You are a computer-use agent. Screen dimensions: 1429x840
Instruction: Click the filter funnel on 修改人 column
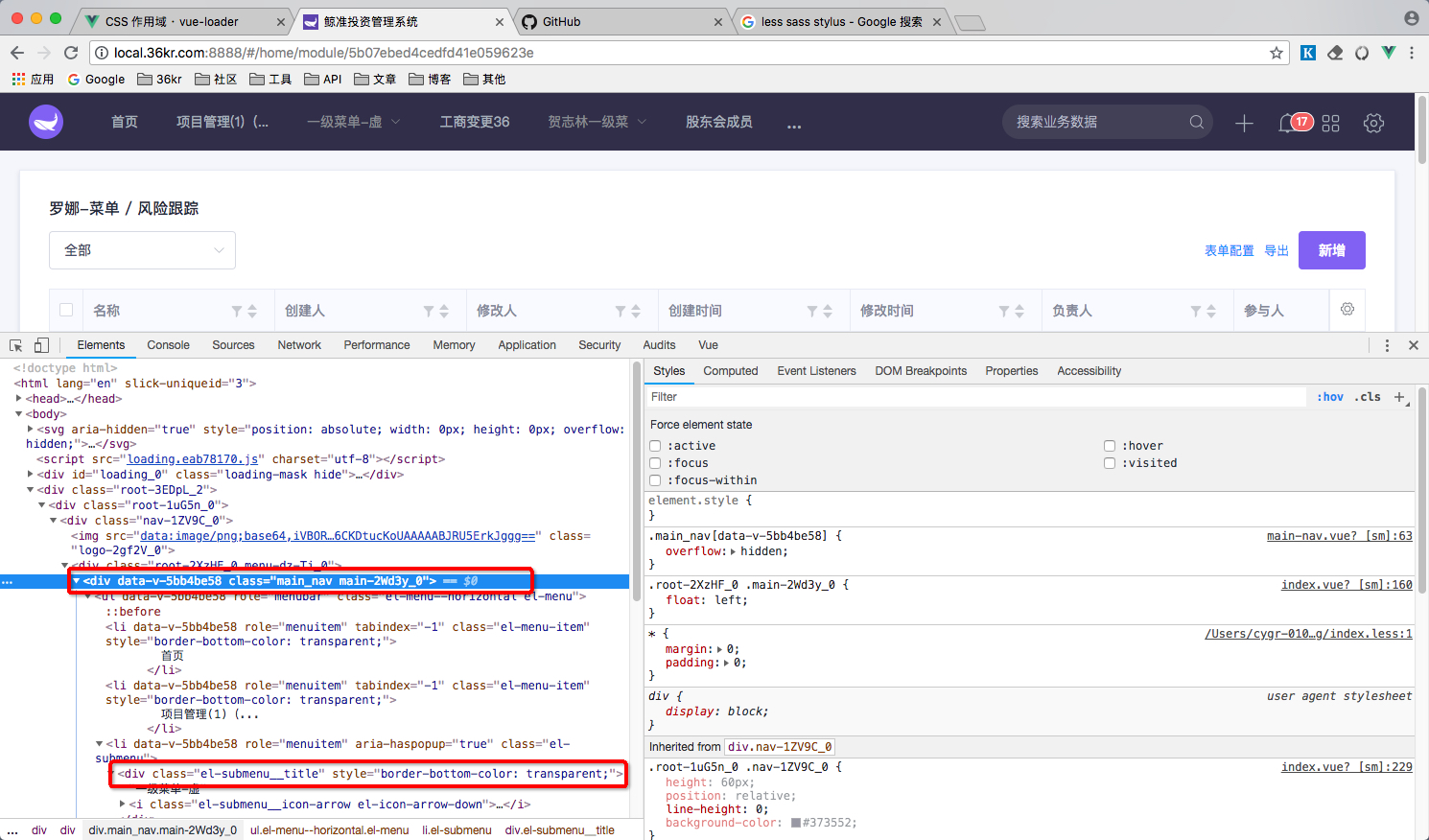621,311
